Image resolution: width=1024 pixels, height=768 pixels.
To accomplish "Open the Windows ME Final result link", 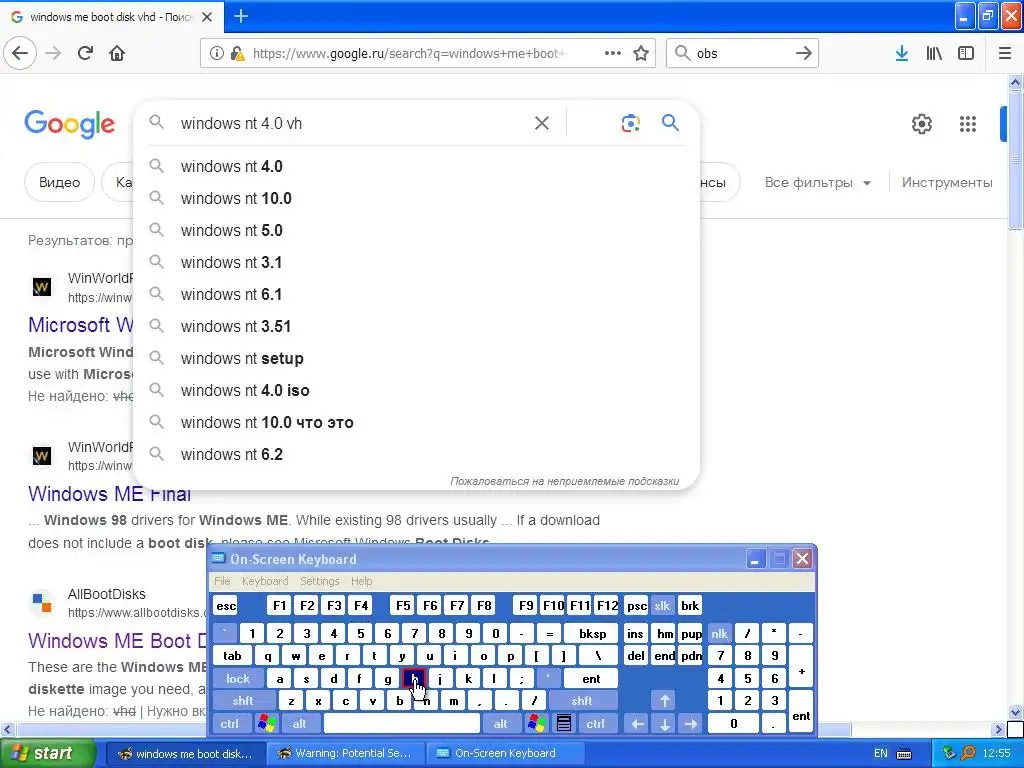I will [110, 494].
